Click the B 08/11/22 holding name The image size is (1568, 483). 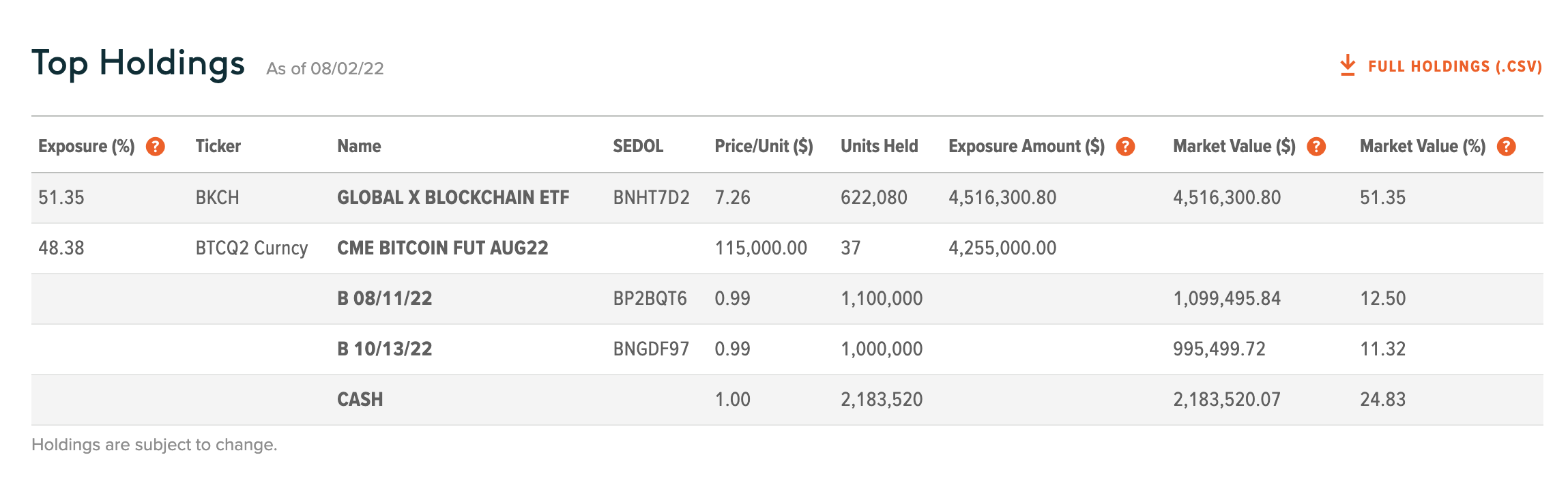click(385, 299)
